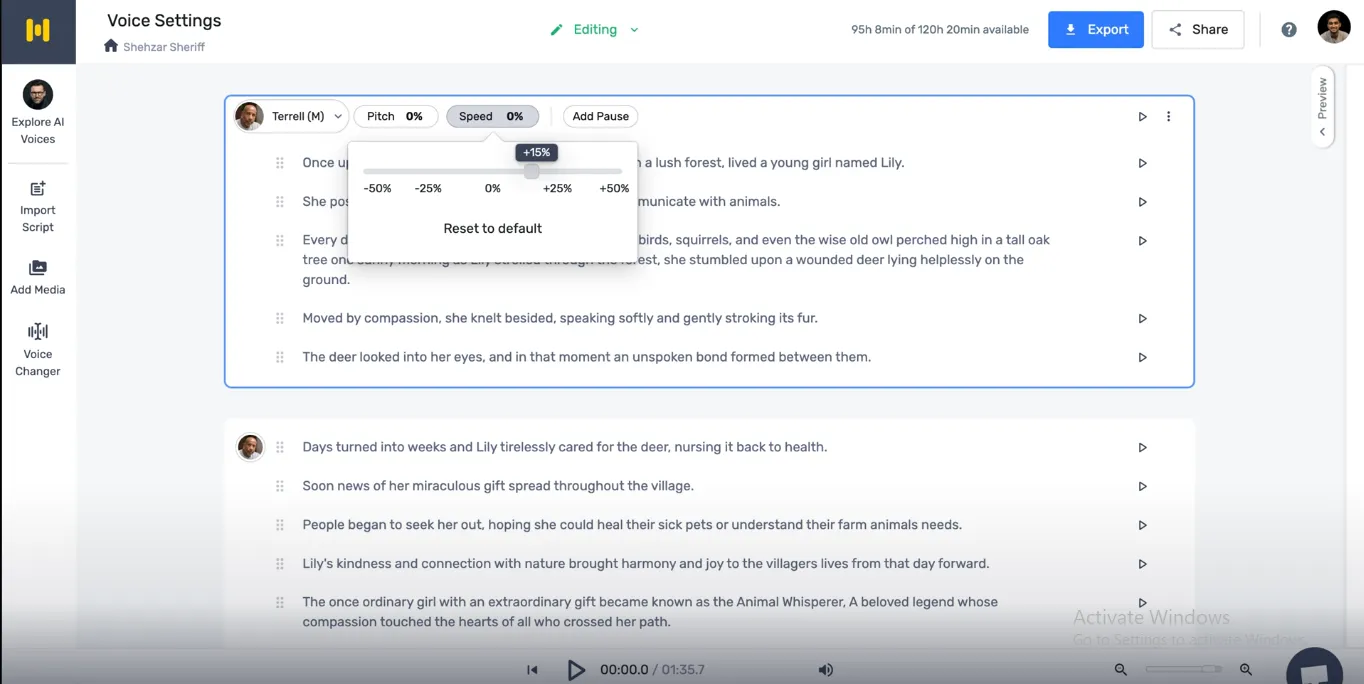Zoom in the timeline with magnifier plus
This screenshot has width=1364, height=684.
(1246, 670)
